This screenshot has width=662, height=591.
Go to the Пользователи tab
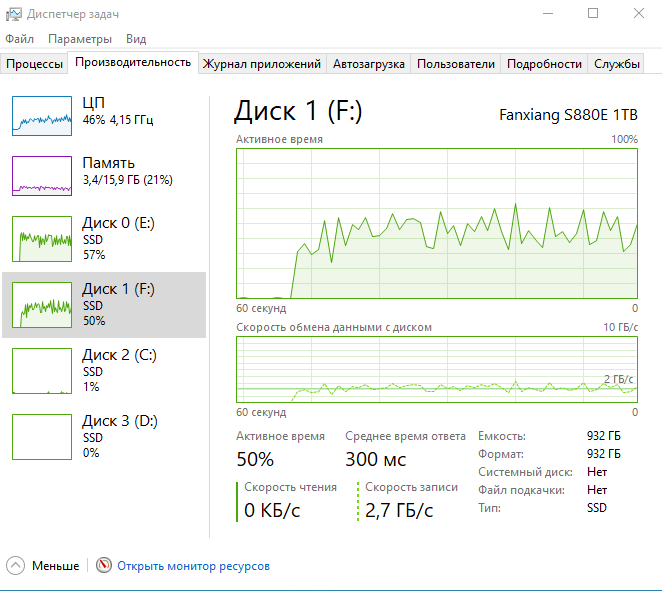455,64
